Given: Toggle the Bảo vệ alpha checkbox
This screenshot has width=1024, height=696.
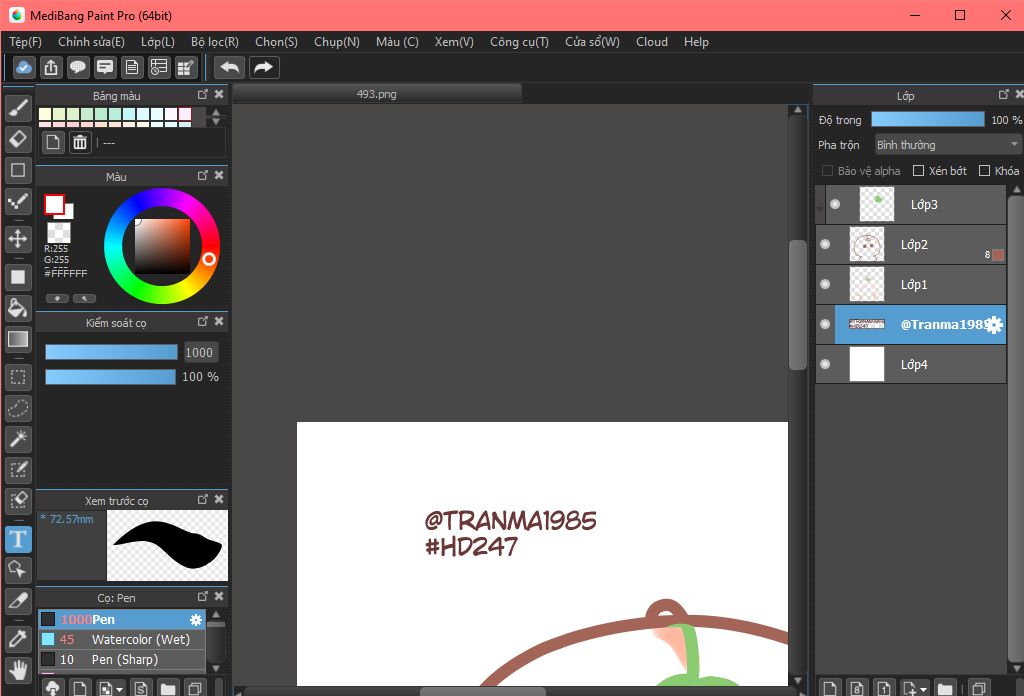Looking at the screenshot, I should [x=827, y=170].
